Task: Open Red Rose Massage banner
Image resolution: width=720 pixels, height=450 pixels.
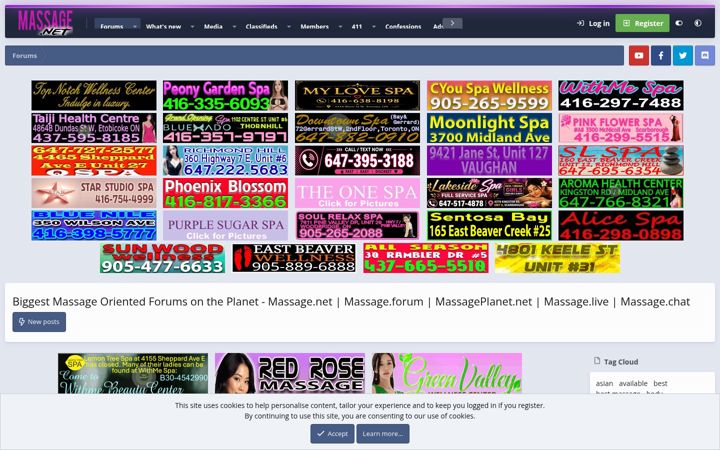Action: tap(290, 373)
